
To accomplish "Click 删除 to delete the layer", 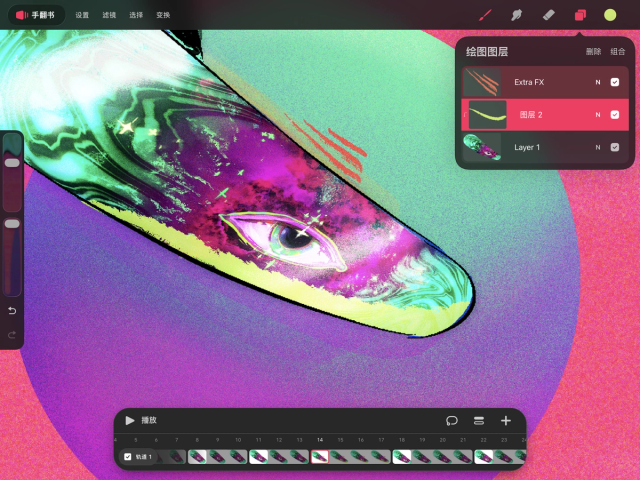I will pyautogui.click(x=593, y=51).
